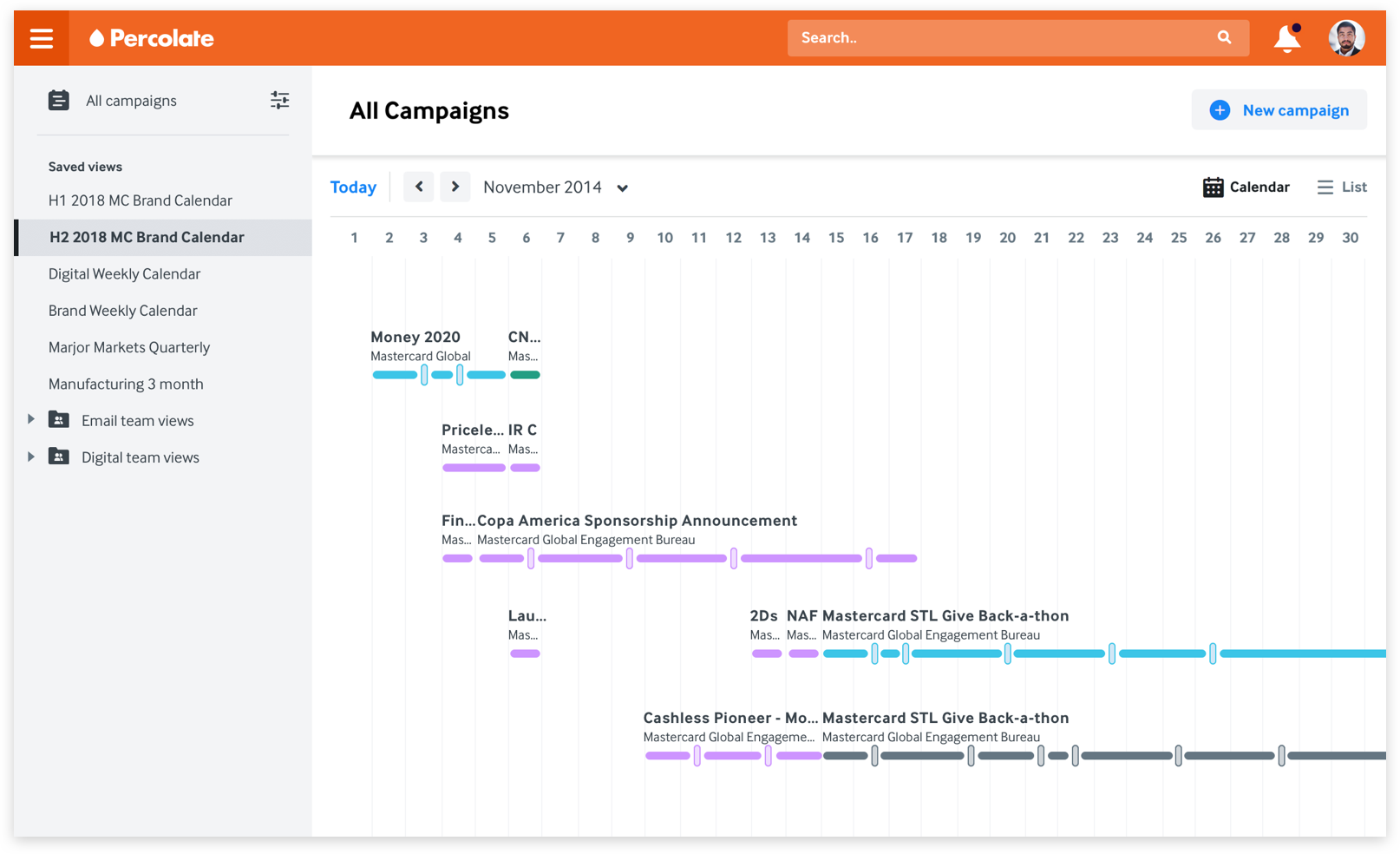Open the sidebar filter settings icon
This screenshot has height=854, width=1400.
tap(279, 101)
